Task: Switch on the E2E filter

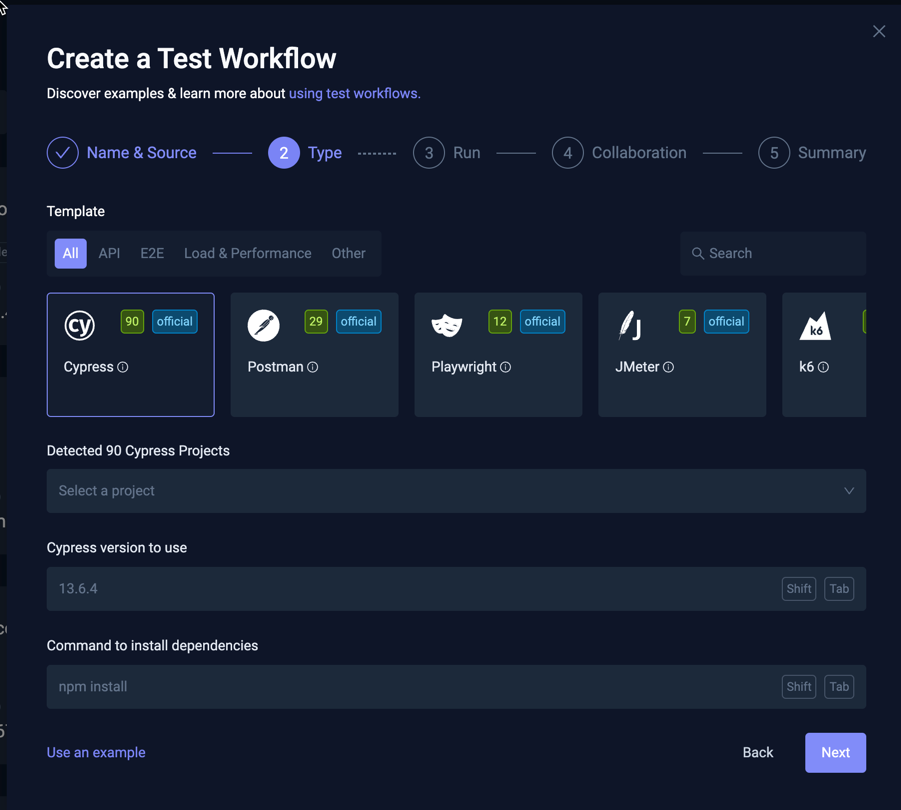Action: click(151, 253)
